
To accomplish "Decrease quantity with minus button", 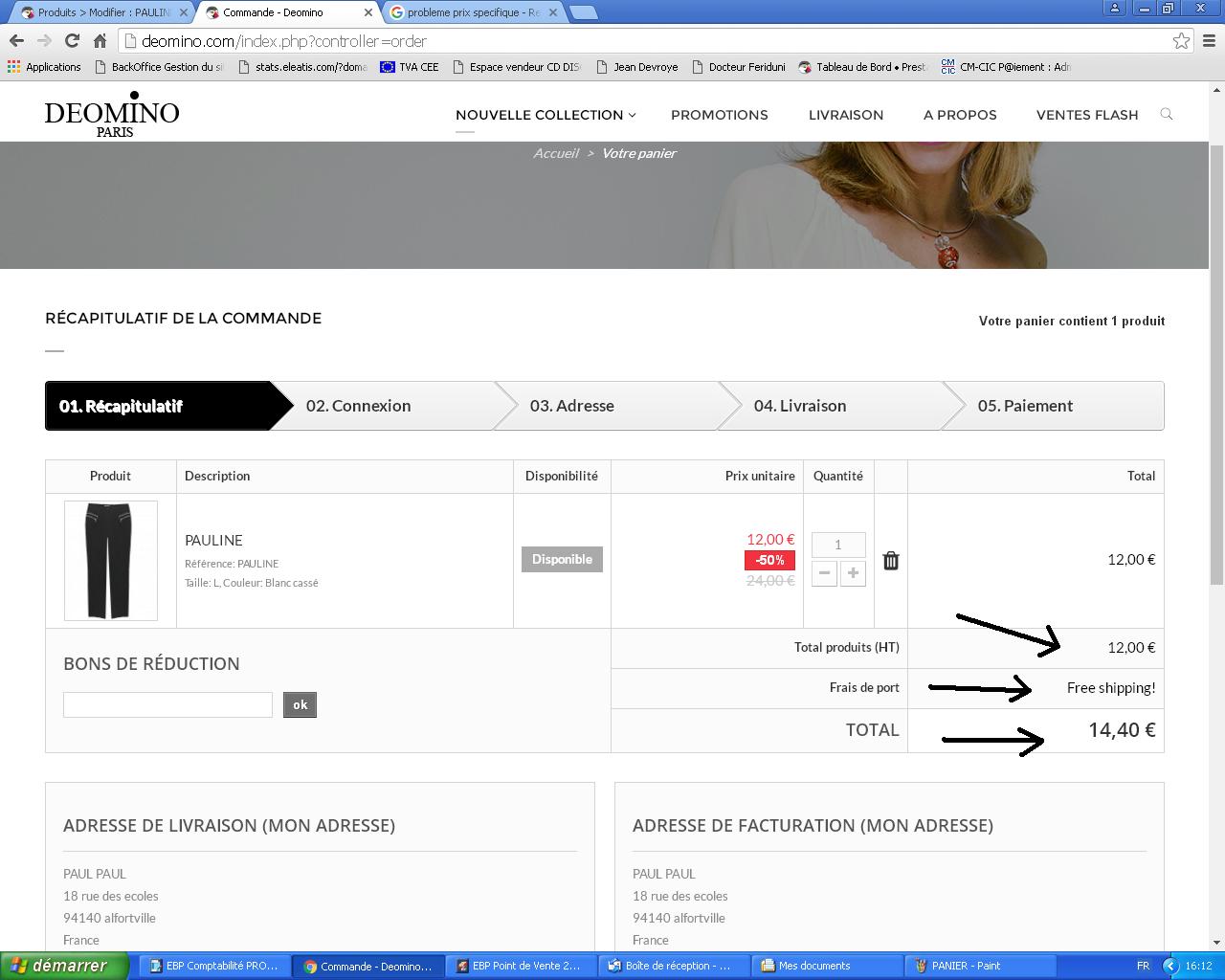I will 824,573.
